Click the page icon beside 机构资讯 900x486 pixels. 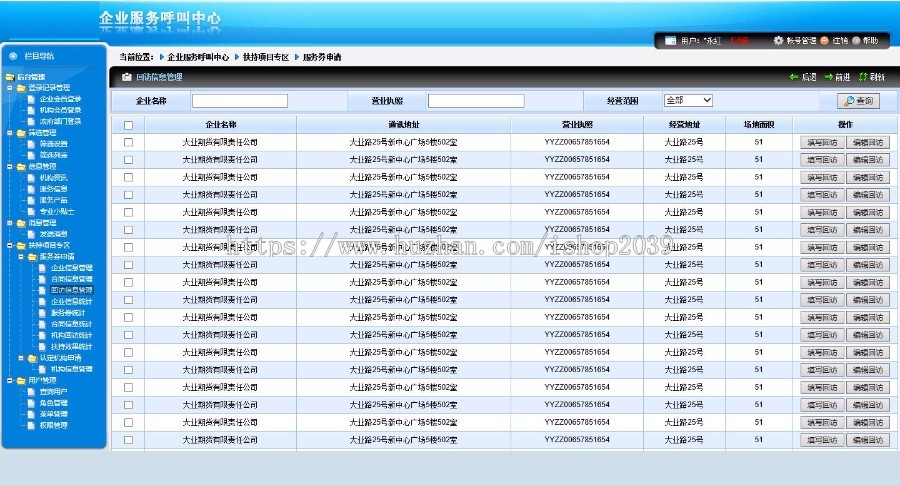click(x=32, y=178)
